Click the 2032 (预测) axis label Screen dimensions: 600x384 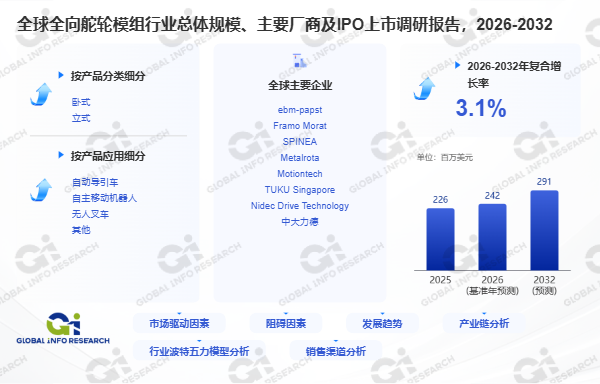pyautogui.click(x=544, y=285)
